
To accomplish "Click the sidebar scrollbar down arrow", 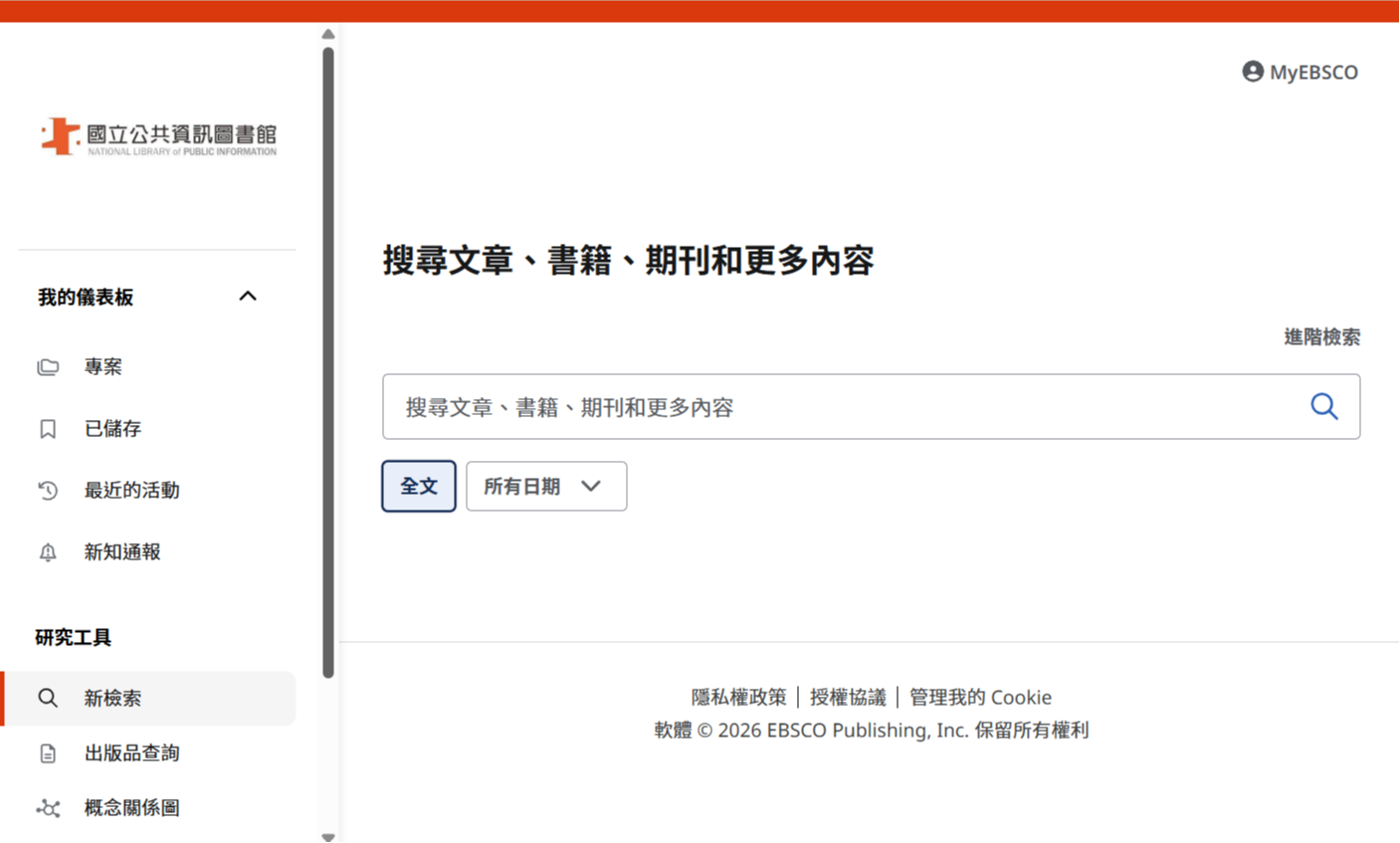I will pos(328,837).
